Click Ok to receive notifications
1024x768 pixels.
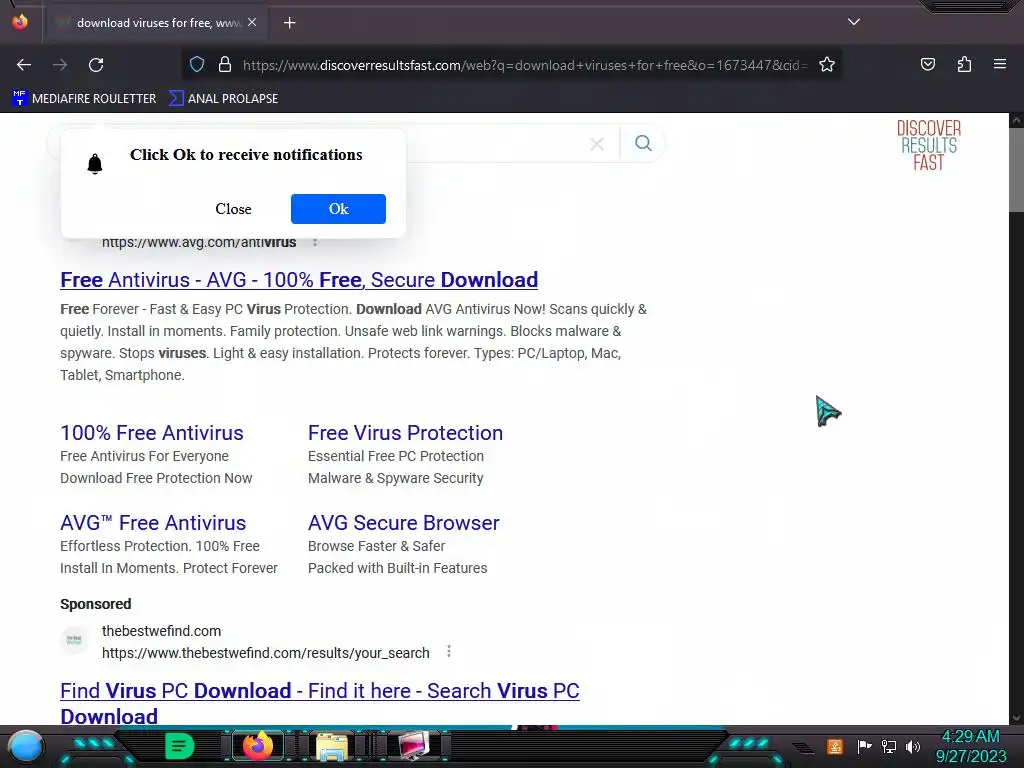click(338, 209)
